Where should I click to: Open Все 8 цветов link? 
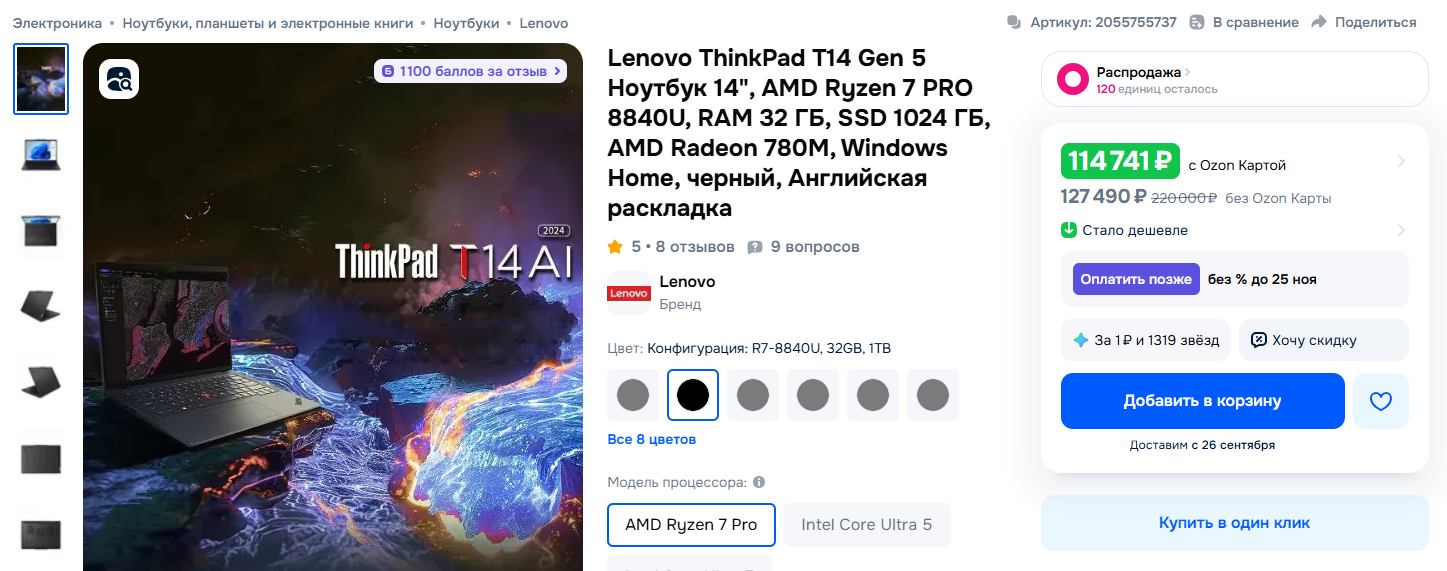point(652,439)
